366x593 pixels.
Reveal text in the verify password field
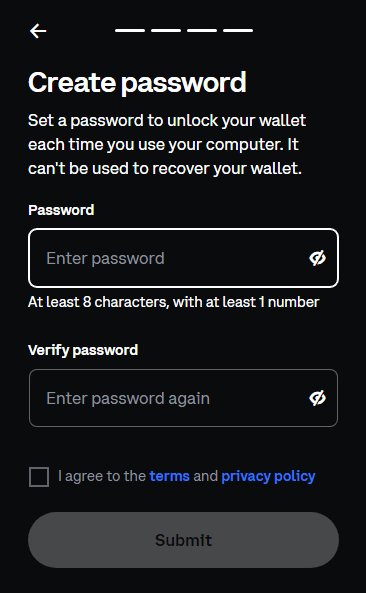pyautogui.click(x=317, y=398)
